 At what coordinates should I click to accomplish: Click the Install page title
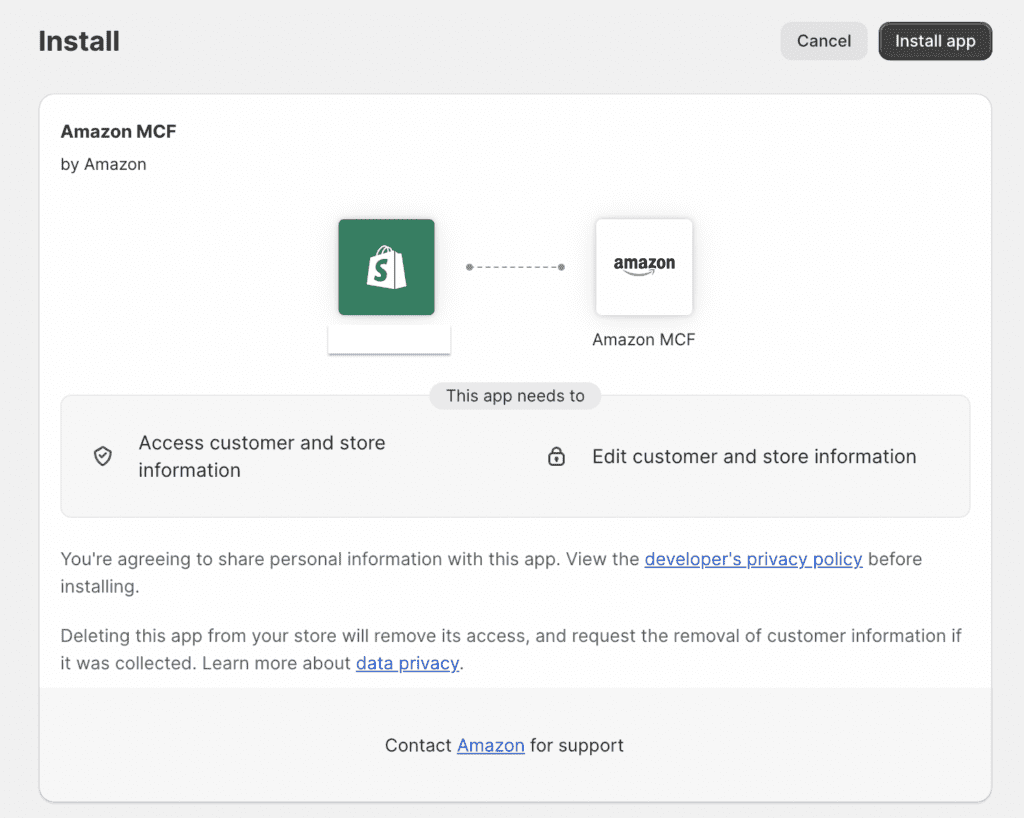click(x=79, y=41)
